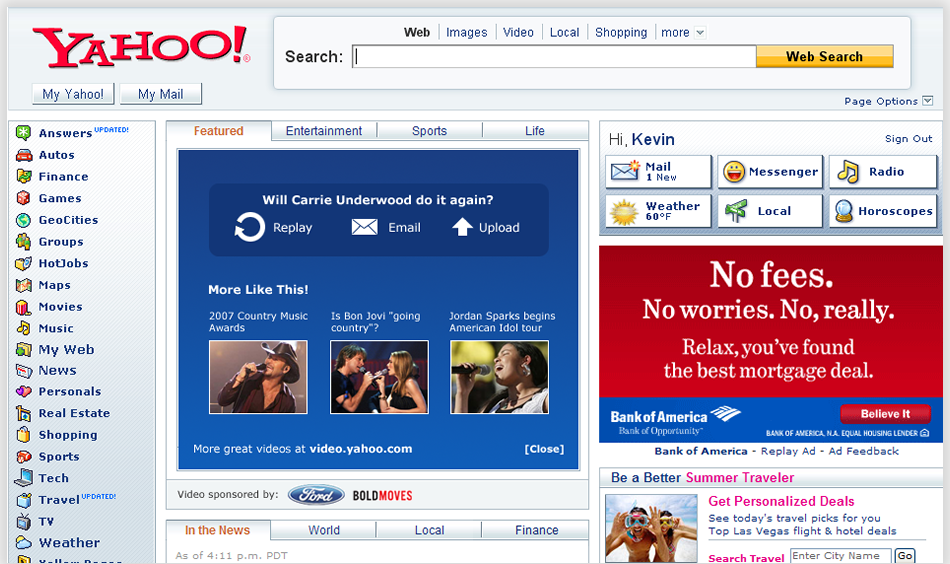Click the Replay circular arrow icon

(x=250, y=227)
